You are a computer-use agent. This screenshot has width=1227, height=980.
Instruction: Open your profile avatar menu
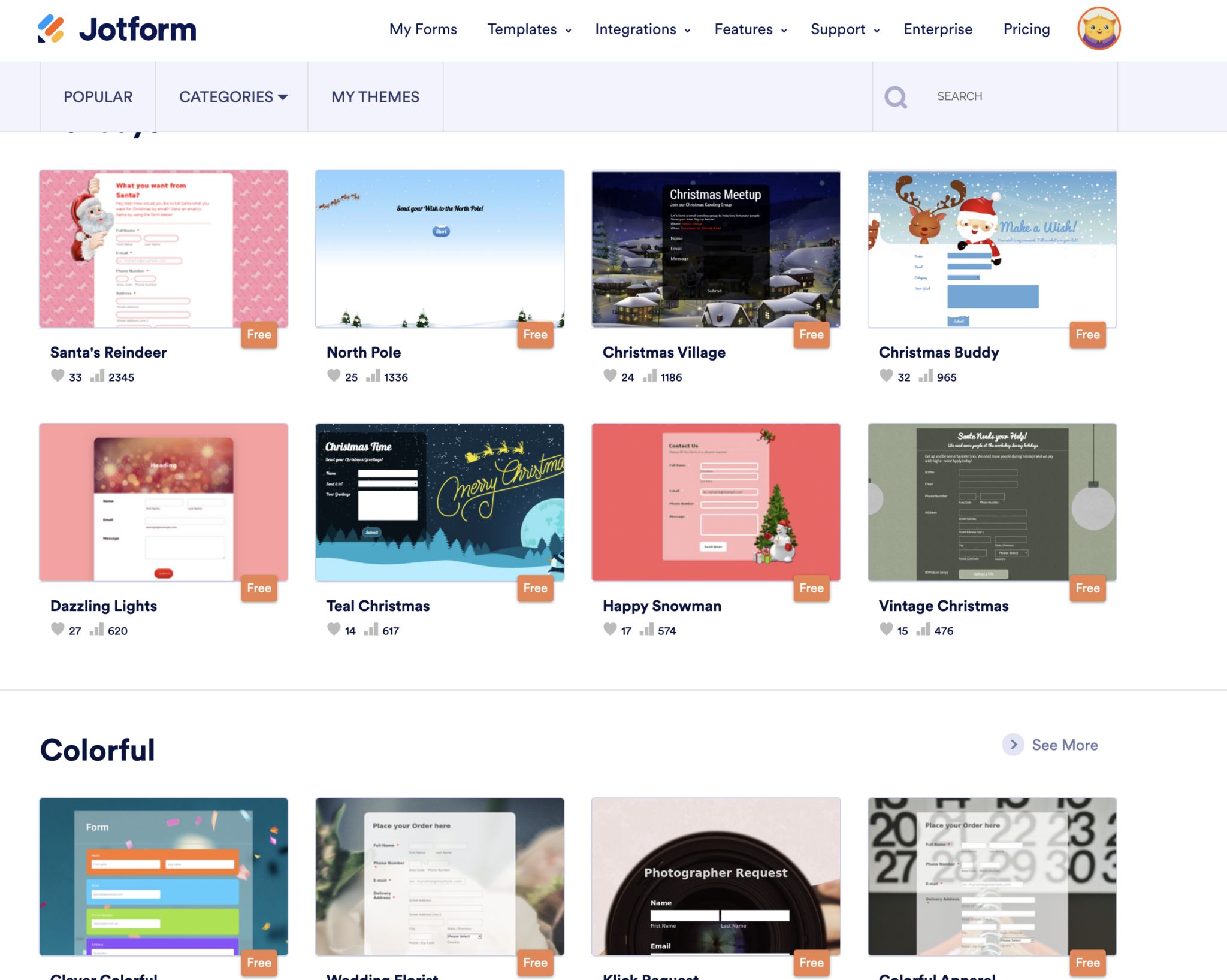[1098, 28]
